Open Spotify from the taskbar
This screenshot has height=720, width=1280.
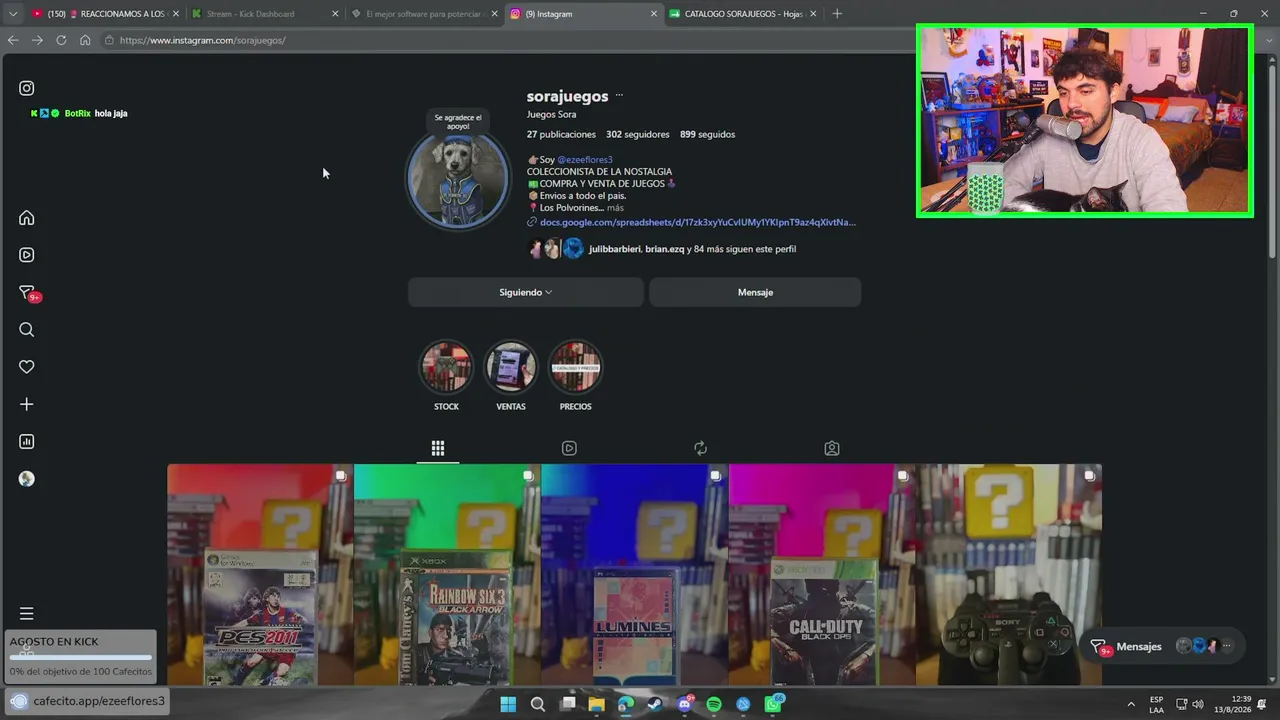pos(714,704)
